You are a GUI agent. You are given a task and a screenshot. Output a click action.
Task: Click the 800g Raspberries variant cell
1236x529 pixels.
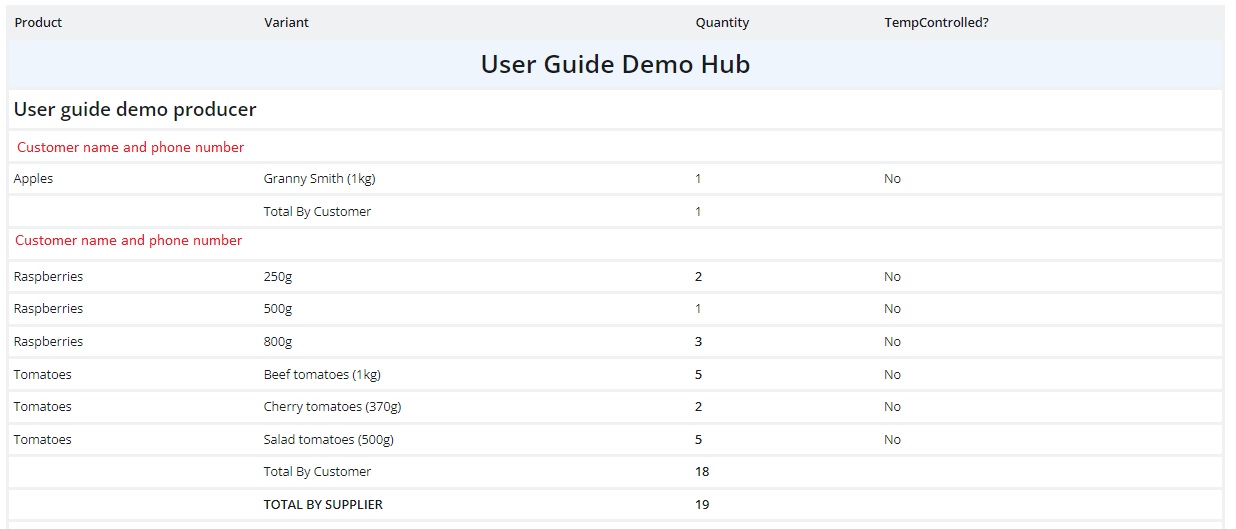278,342
